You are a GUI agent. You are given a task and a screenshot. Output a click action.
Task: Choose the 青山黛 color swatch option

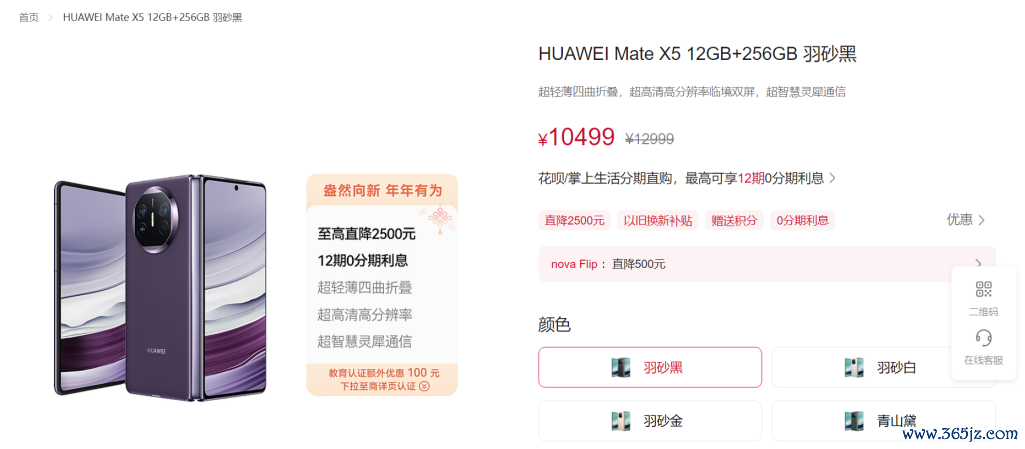(x=883, y=421)
